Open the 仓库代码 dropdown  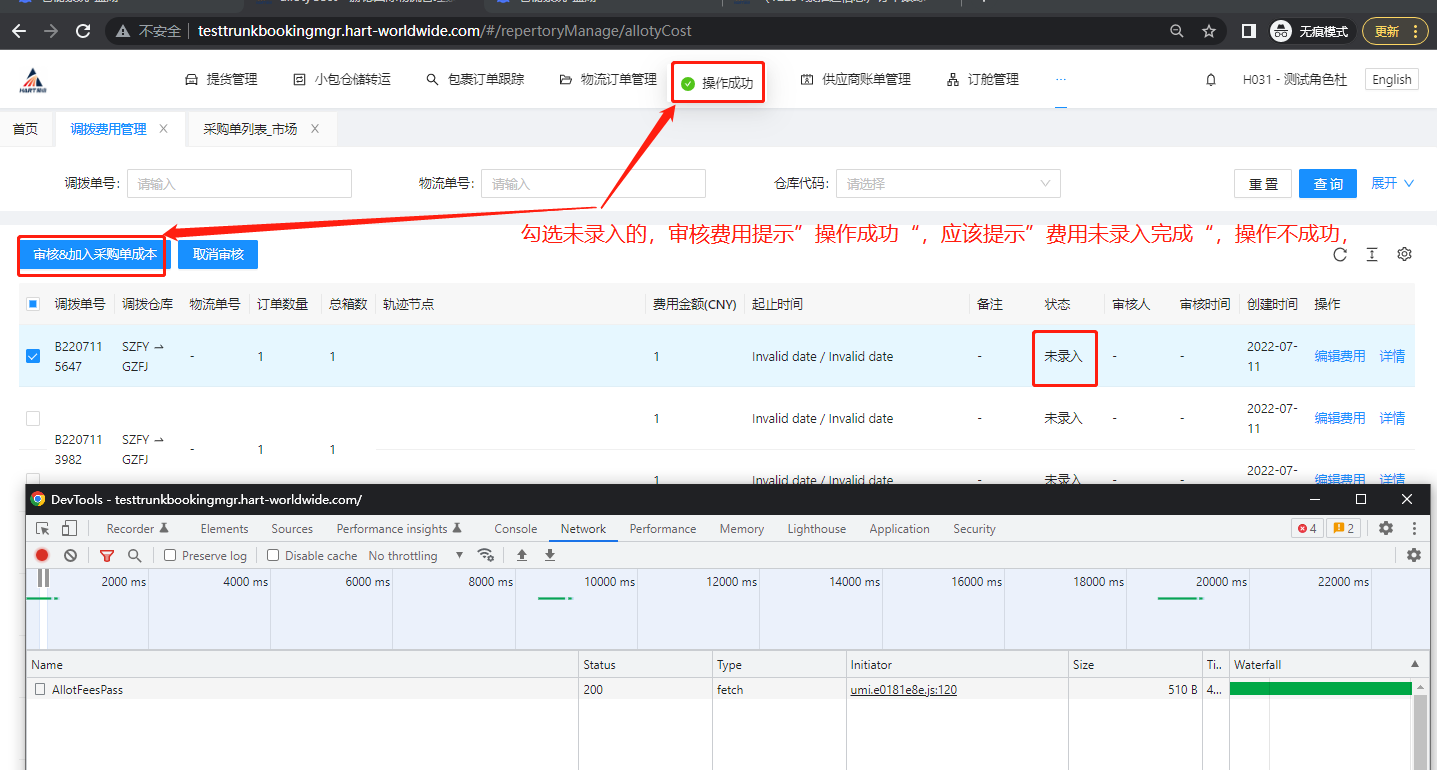[947, 184]
